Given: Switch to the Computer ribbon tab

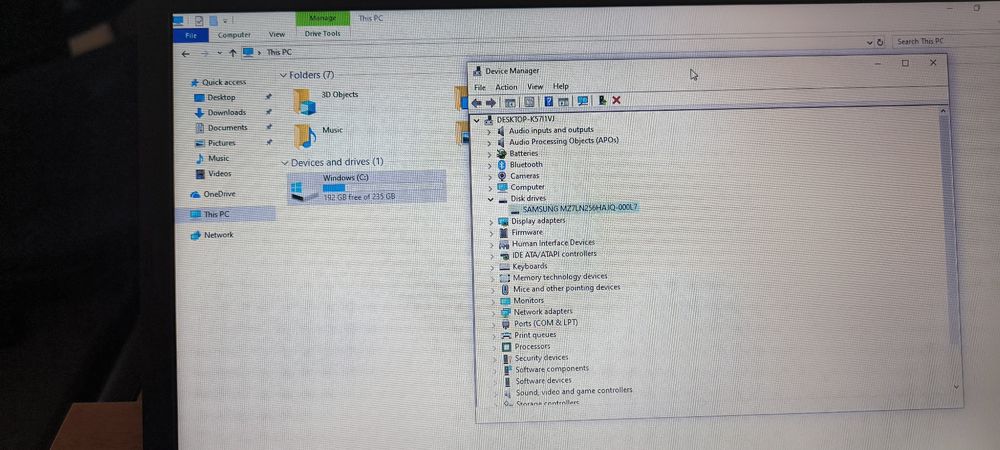Looking at the screenshot, I should 234,35.
